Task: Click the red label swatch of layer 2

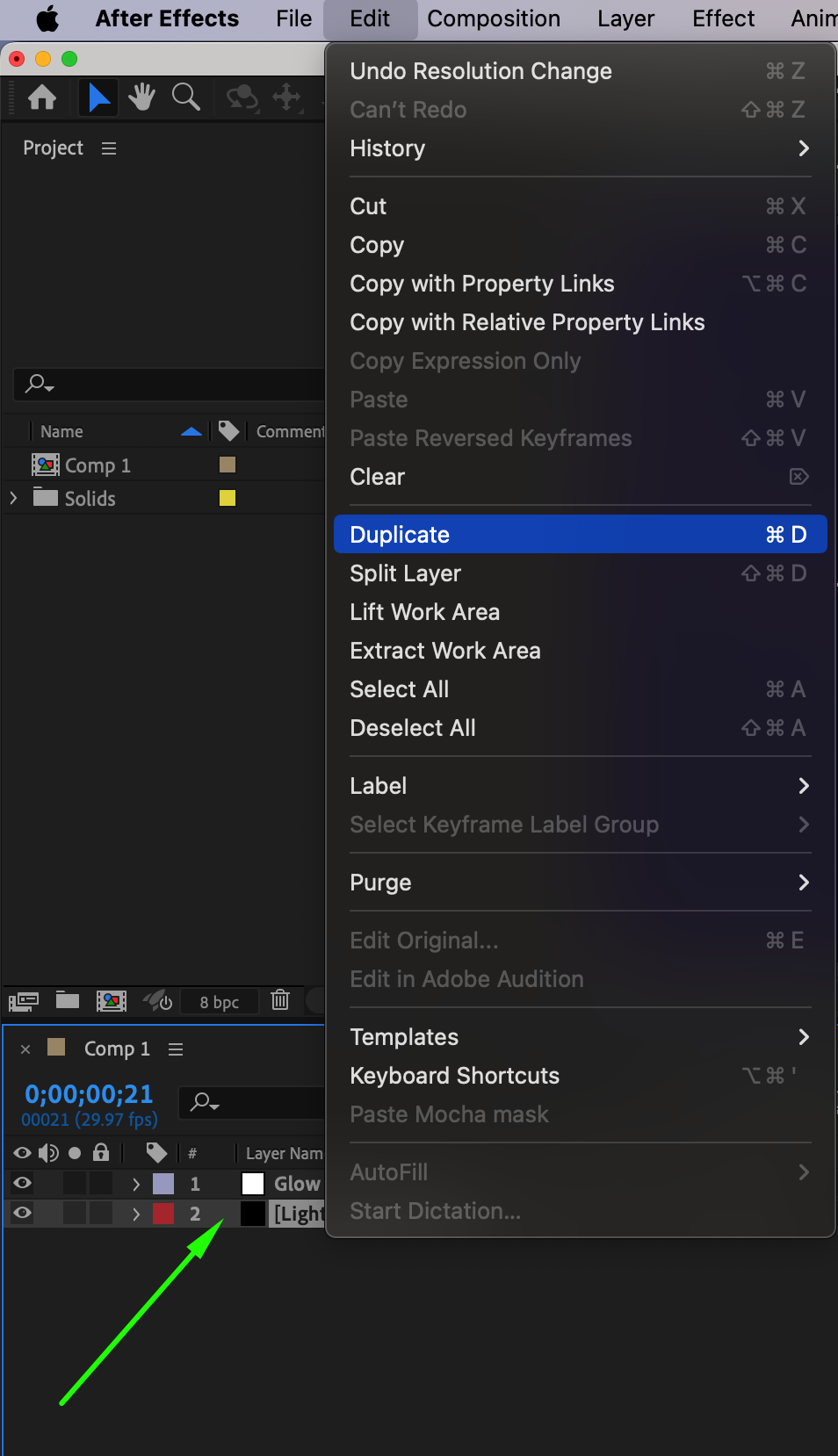Action: pos(163,1214)
